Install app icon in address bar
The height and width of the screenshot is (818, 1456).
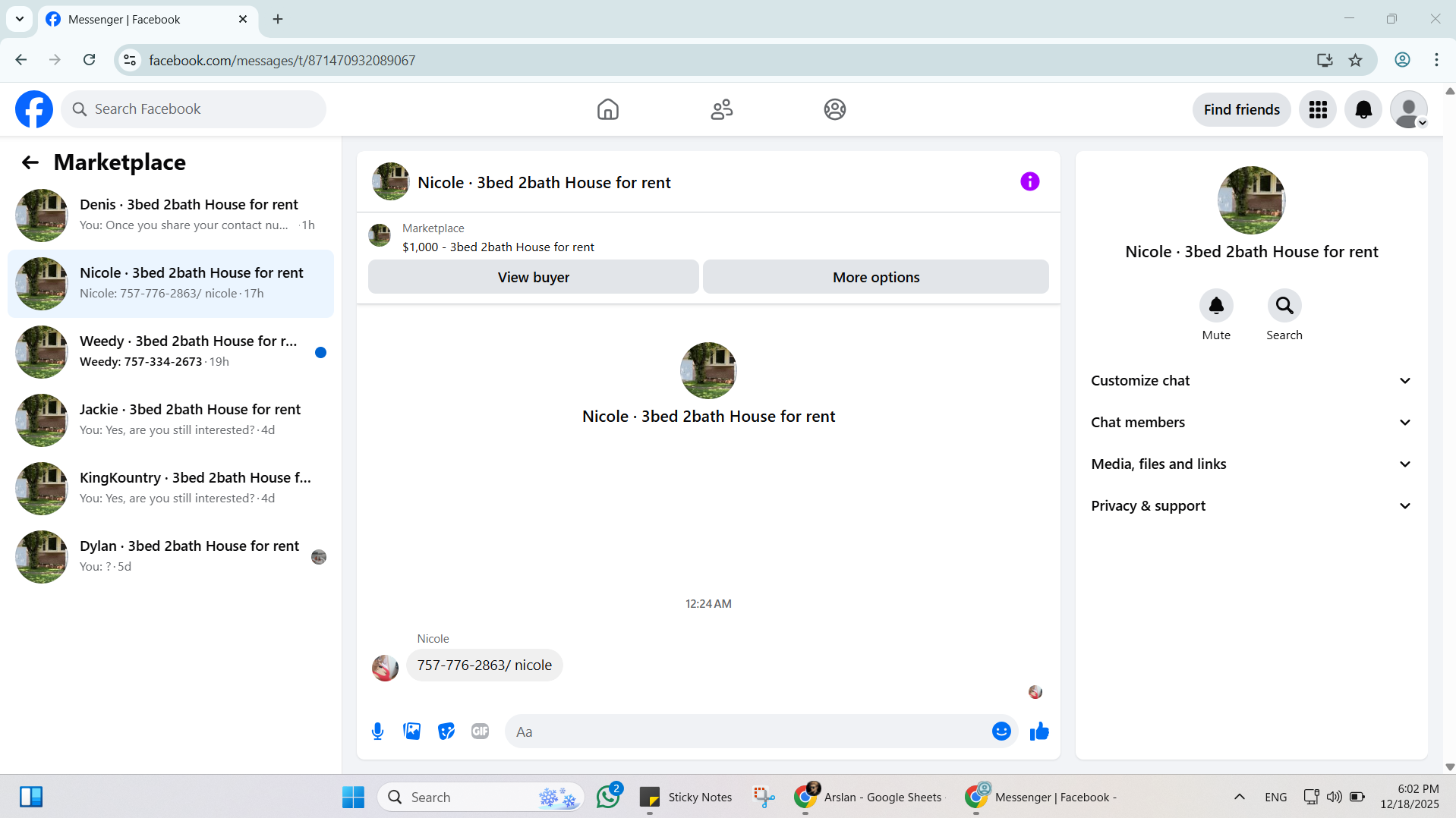(1325, 60)
